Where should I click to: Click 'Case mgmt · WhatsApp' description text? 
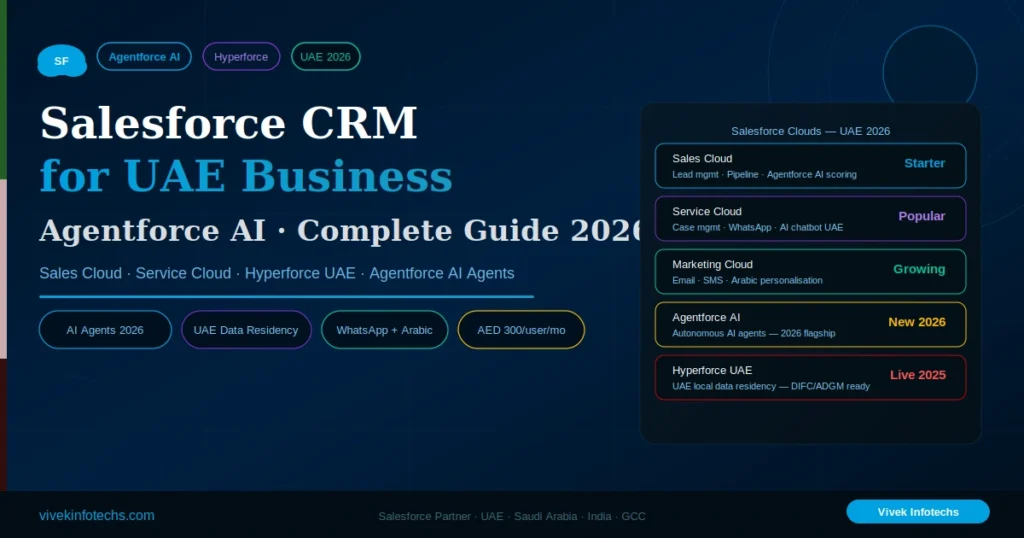(x=758, y=227)
